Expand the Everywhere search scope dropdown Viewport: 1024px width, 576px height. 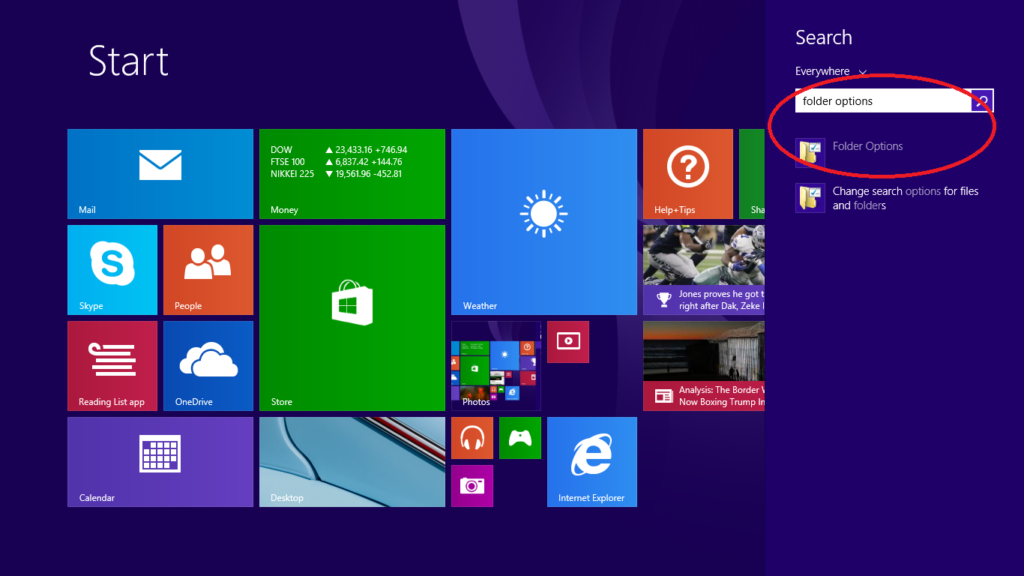tap(831, 71)
